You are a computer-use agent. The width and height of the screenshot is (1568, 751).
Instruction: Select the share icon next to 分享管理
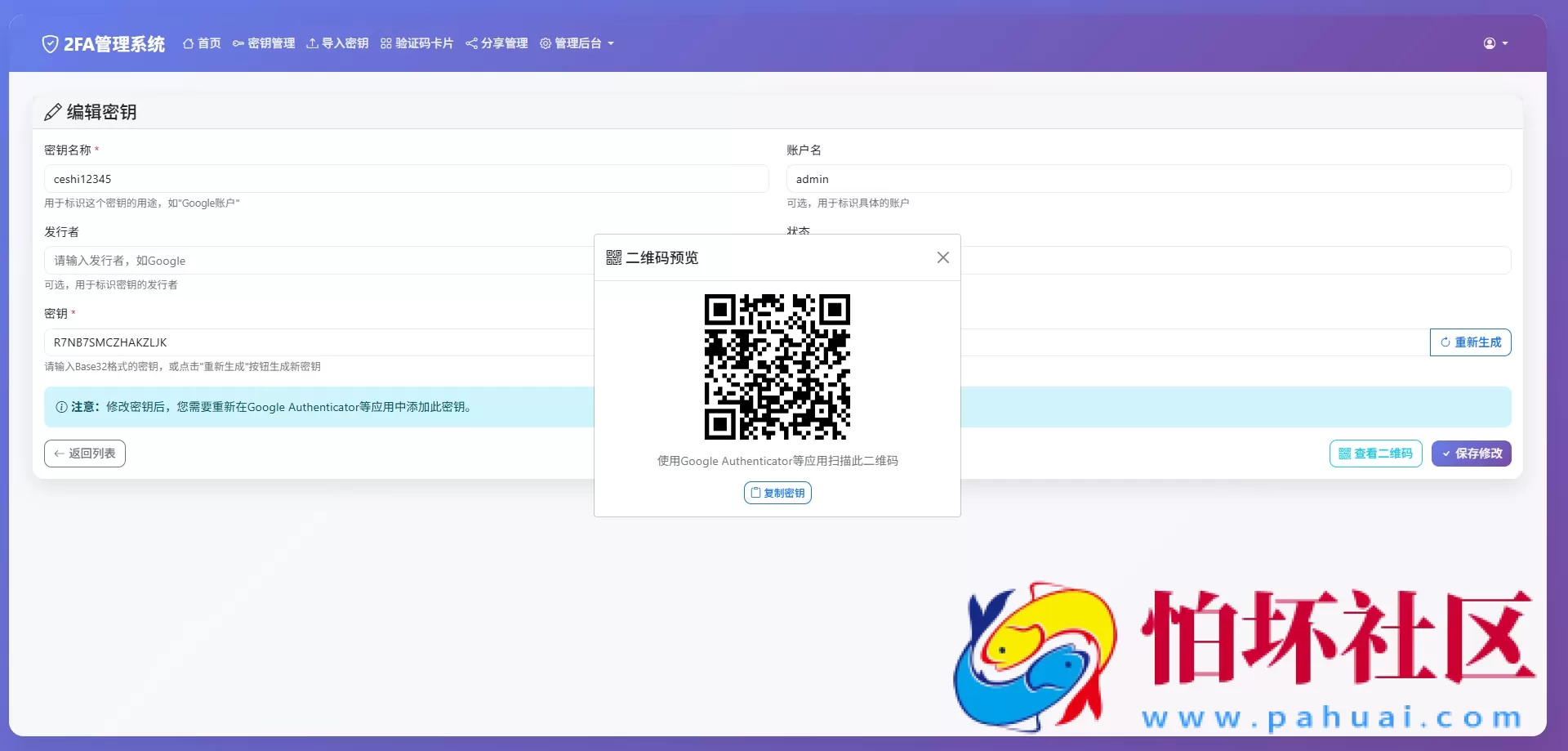[x=470, y=43]
